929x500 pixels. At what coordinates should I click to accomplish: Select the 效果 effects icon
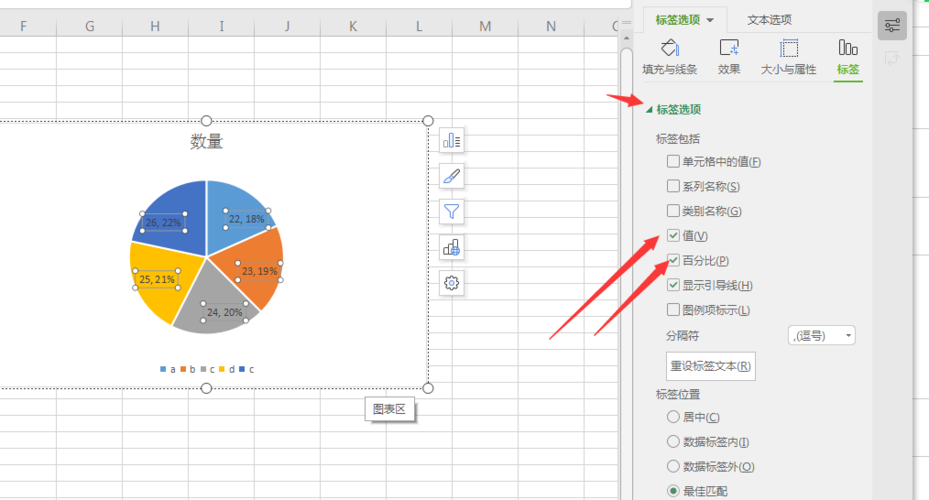tap(729, 48)
